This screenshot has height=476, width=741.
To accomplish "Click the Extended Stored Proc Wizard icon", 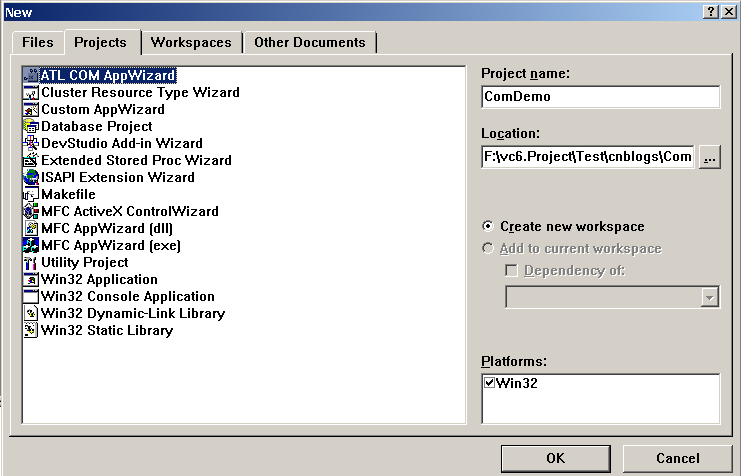I will point(31,160).
